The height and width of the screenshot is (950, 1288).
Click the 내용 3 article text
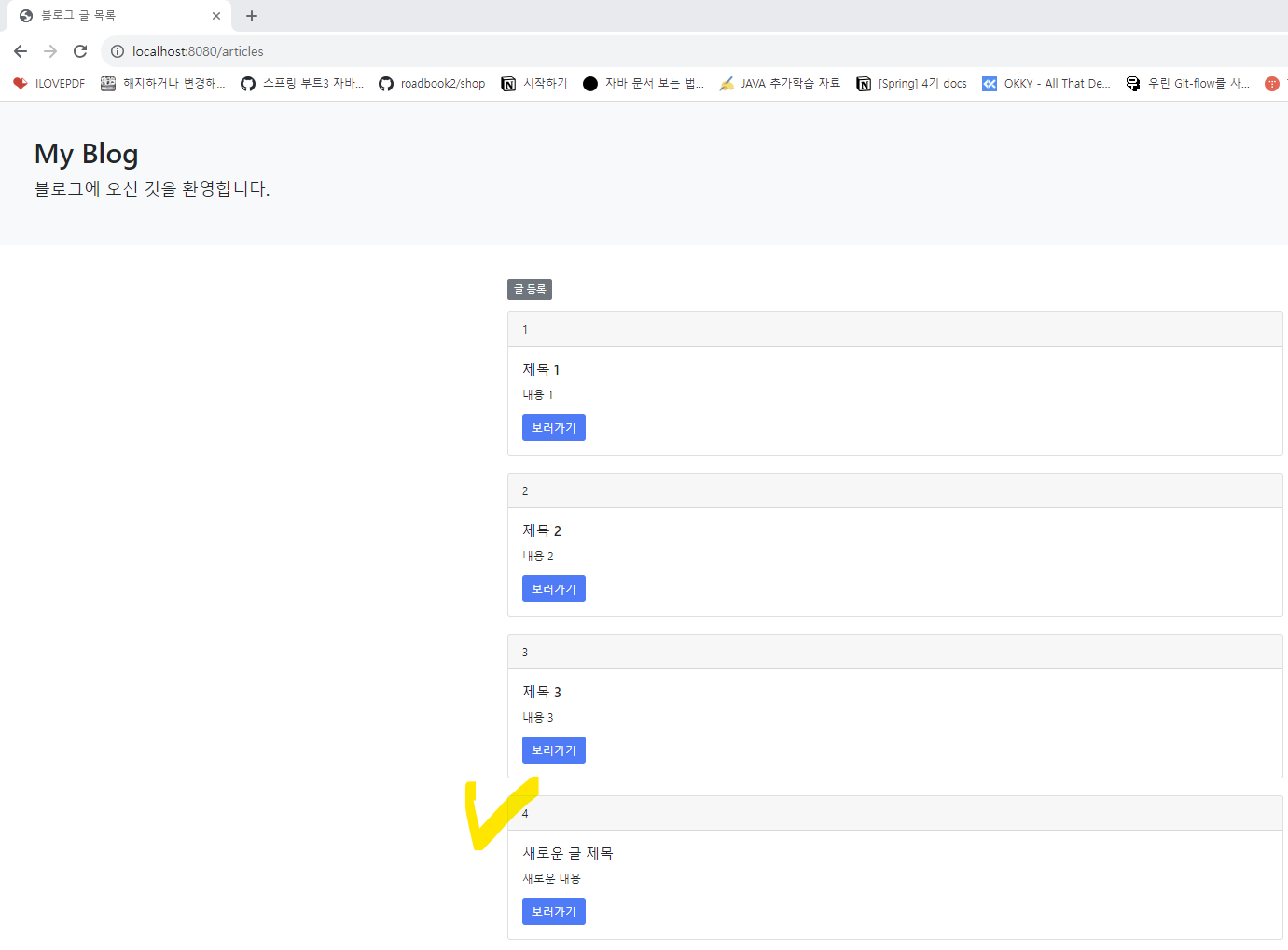pyautogui.click(x=538, y=718)
